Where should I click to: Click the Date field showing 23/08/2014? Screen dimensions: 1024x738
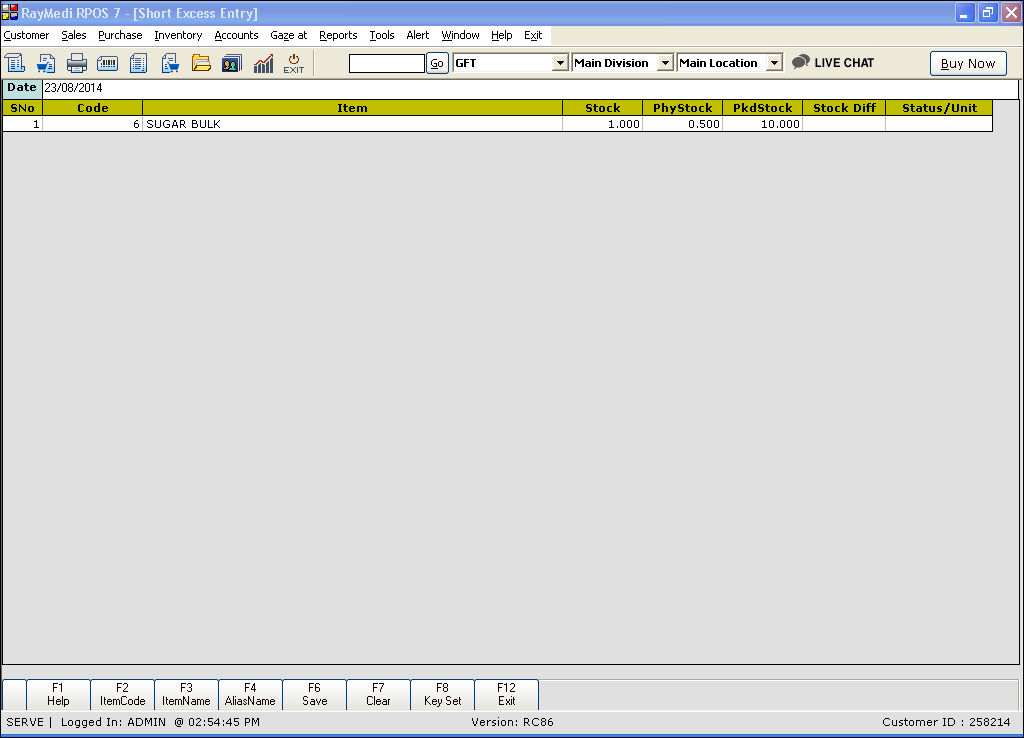(530, 88)
